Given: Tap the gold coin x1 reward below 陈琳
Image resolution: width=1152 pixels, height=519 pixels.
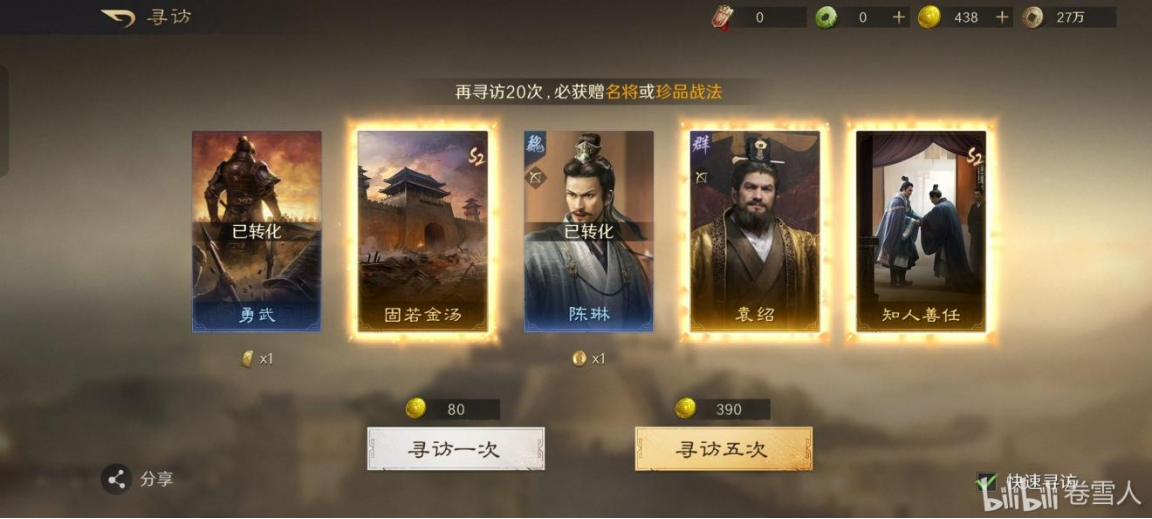Looking at the screenshot, I should click(x=589, y=359).
